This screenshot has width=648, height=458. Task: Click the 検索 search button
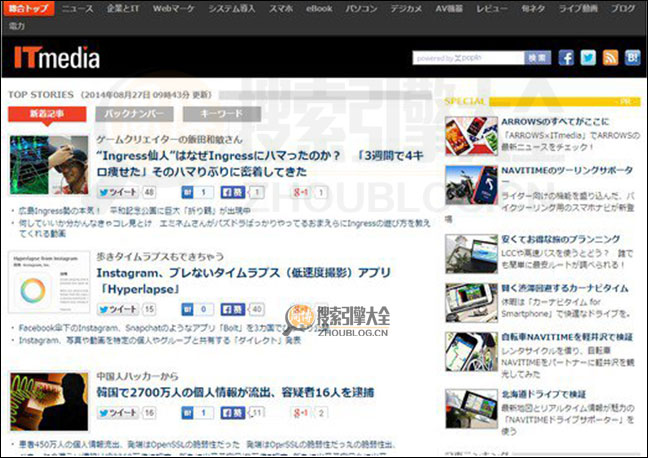pos(538,58)
